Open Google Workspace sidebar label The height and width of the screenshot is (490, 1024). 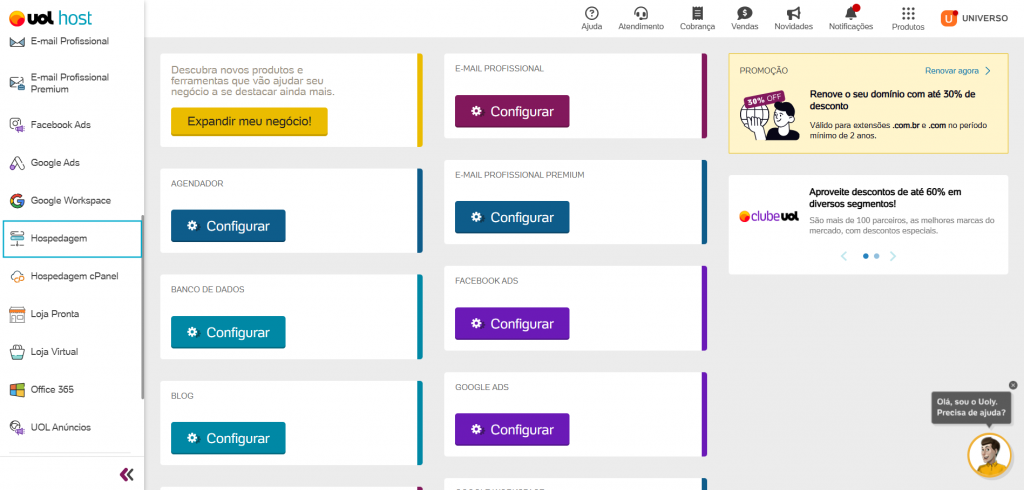click(x=71, y=201)
